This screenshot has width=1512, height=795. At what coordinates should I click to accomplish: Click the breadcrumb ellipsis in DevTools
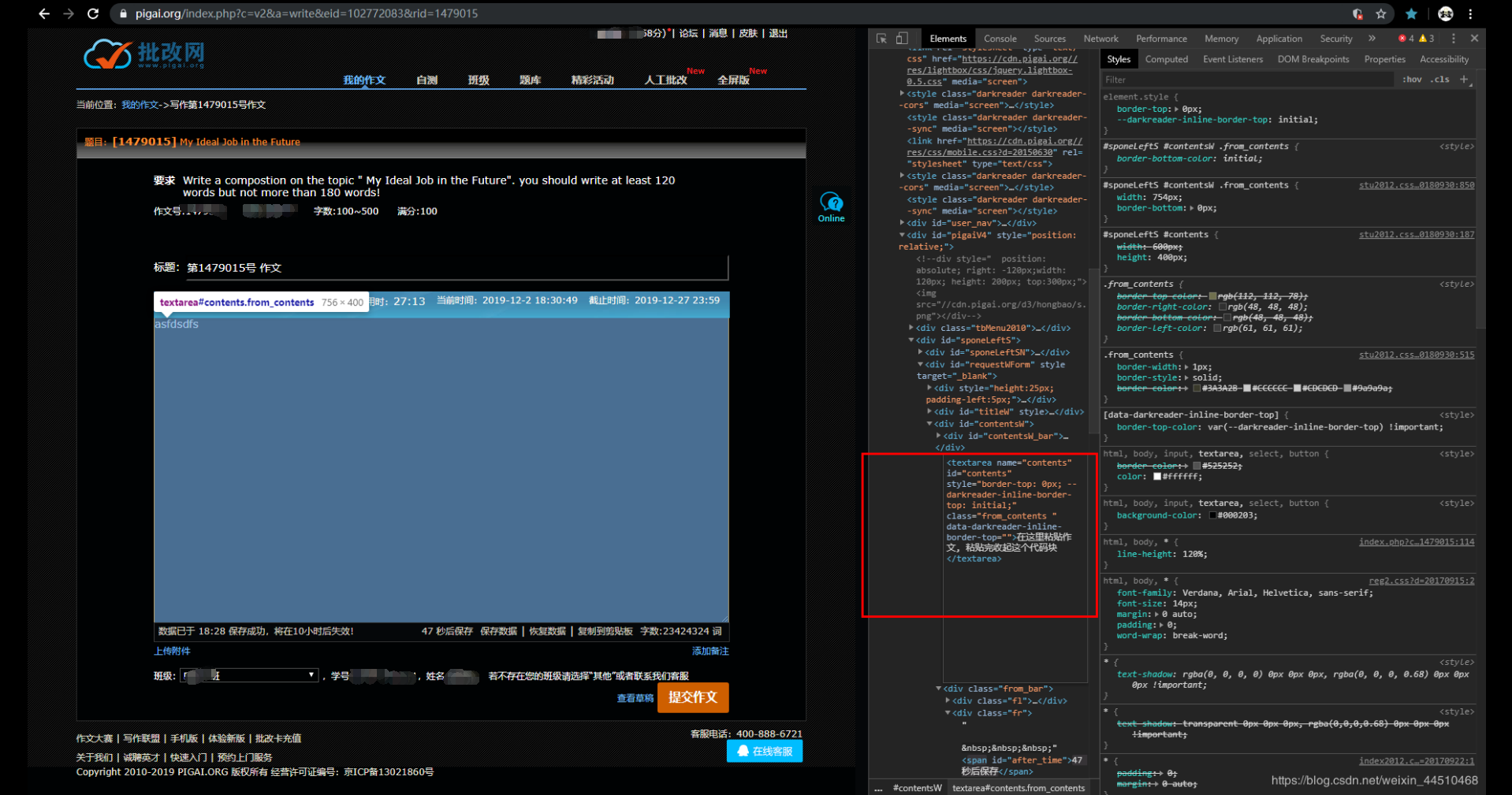coord(878,788)
